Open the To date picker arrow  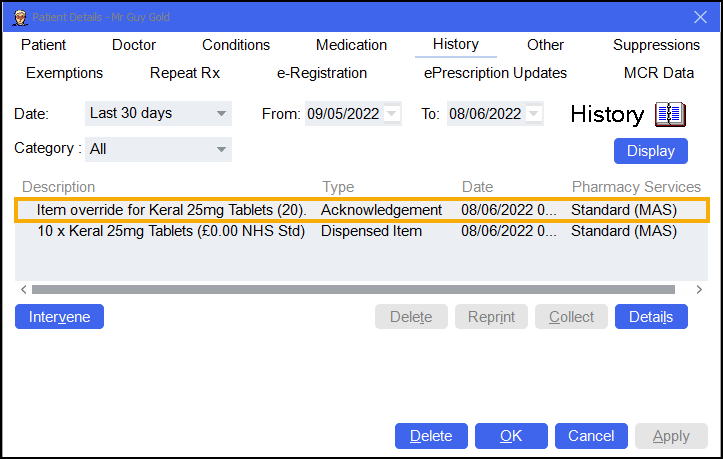(535, 114)
